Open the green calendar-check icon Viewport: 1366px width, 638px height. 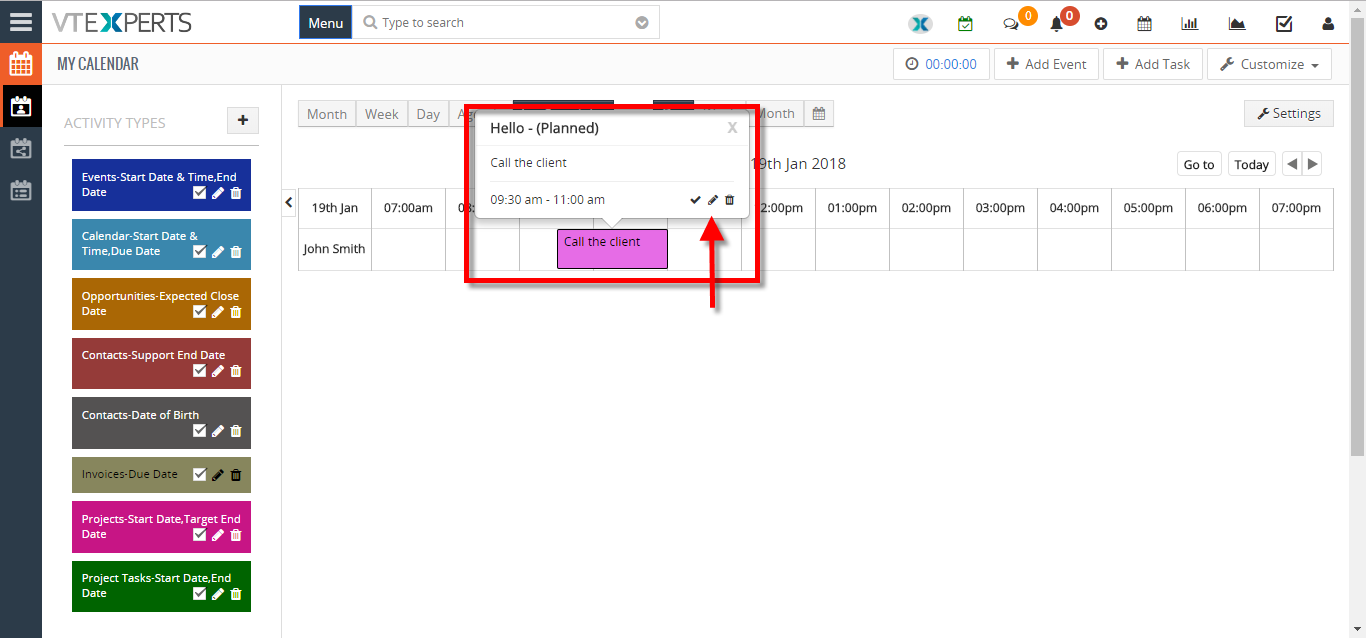pyautogui.click(x=965, y=24)
